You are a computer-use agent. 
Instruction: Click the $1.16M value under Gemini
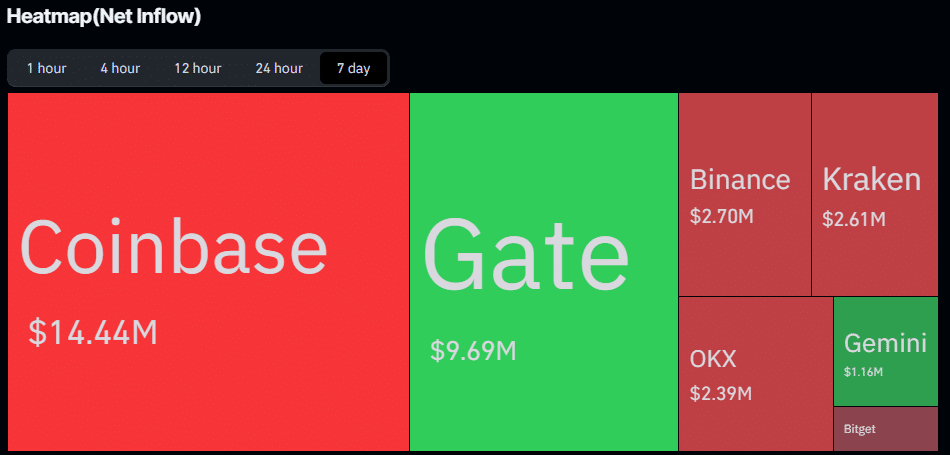[x=863, y=372]
